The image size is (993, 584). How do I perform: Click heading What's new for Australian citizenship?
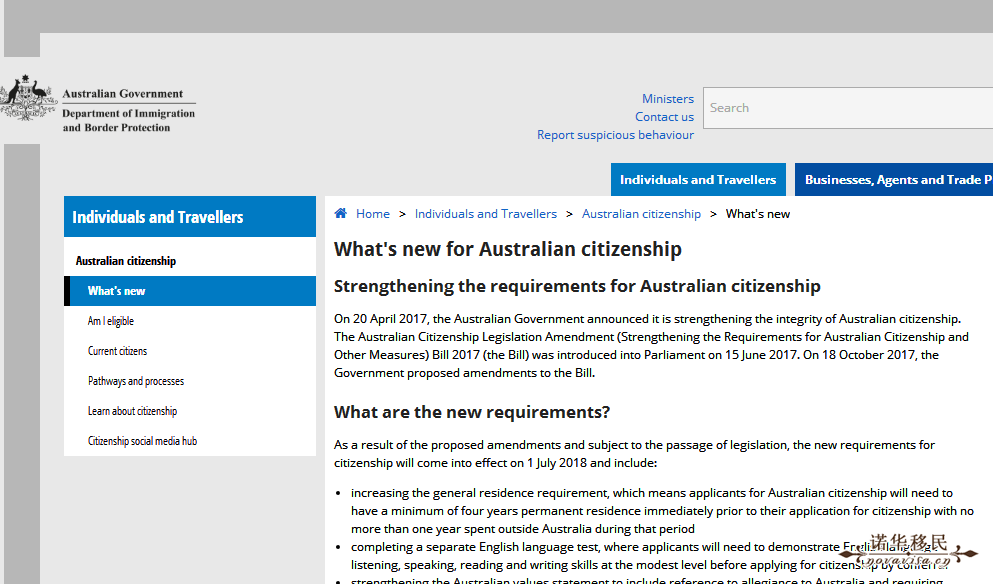click(x=508, y=249)
